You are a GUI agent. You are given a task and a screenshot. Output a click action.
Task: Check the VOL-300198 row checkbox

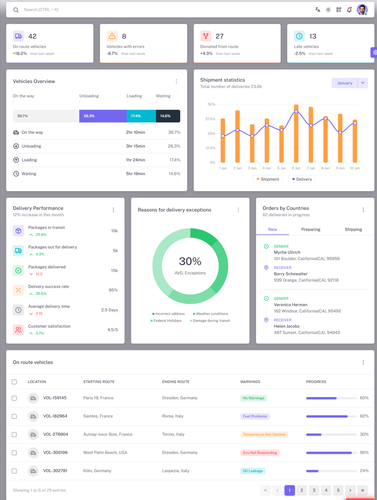[14, 453]
